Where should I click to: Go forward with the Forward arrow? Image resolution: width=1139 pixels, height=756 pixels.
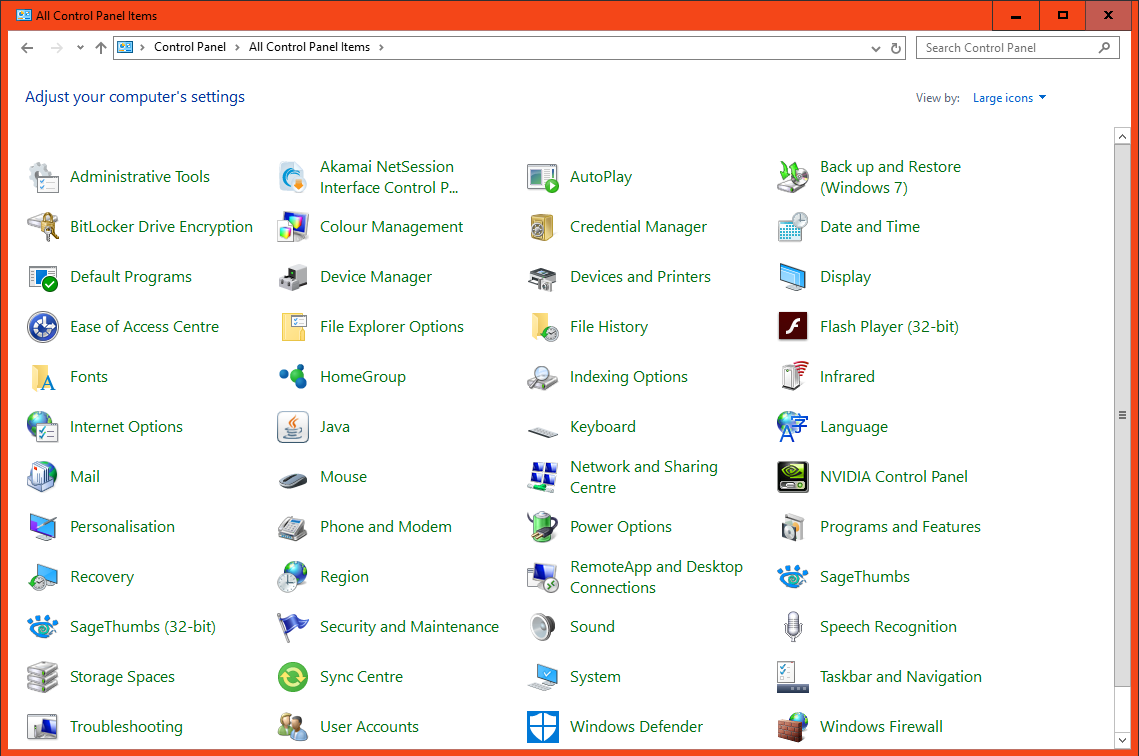click(57, 48)
